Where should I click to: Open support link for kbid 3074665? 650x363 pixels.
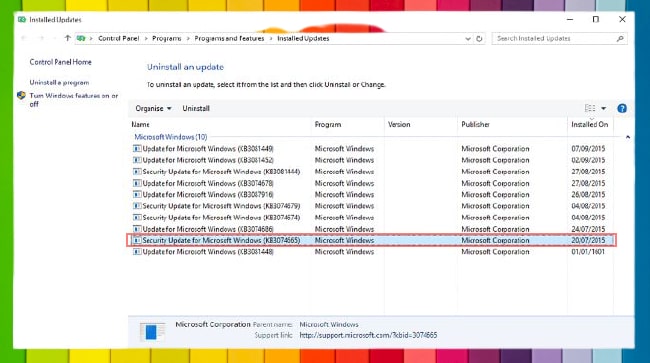tap(368, 335)
